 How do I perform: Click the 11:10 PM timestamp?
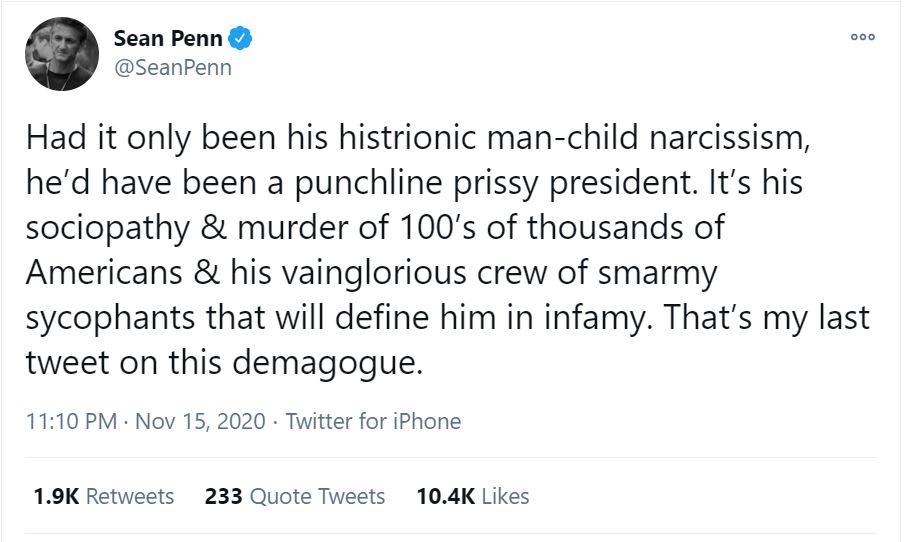[73, 421]
